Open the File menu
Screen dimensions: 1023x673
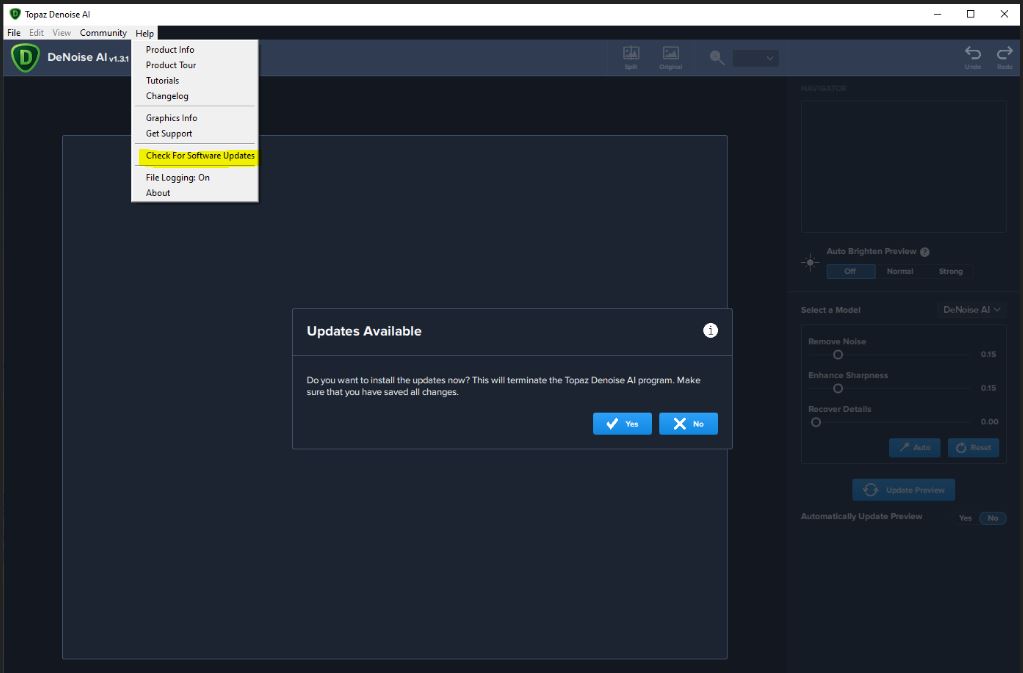coord(14,33)
